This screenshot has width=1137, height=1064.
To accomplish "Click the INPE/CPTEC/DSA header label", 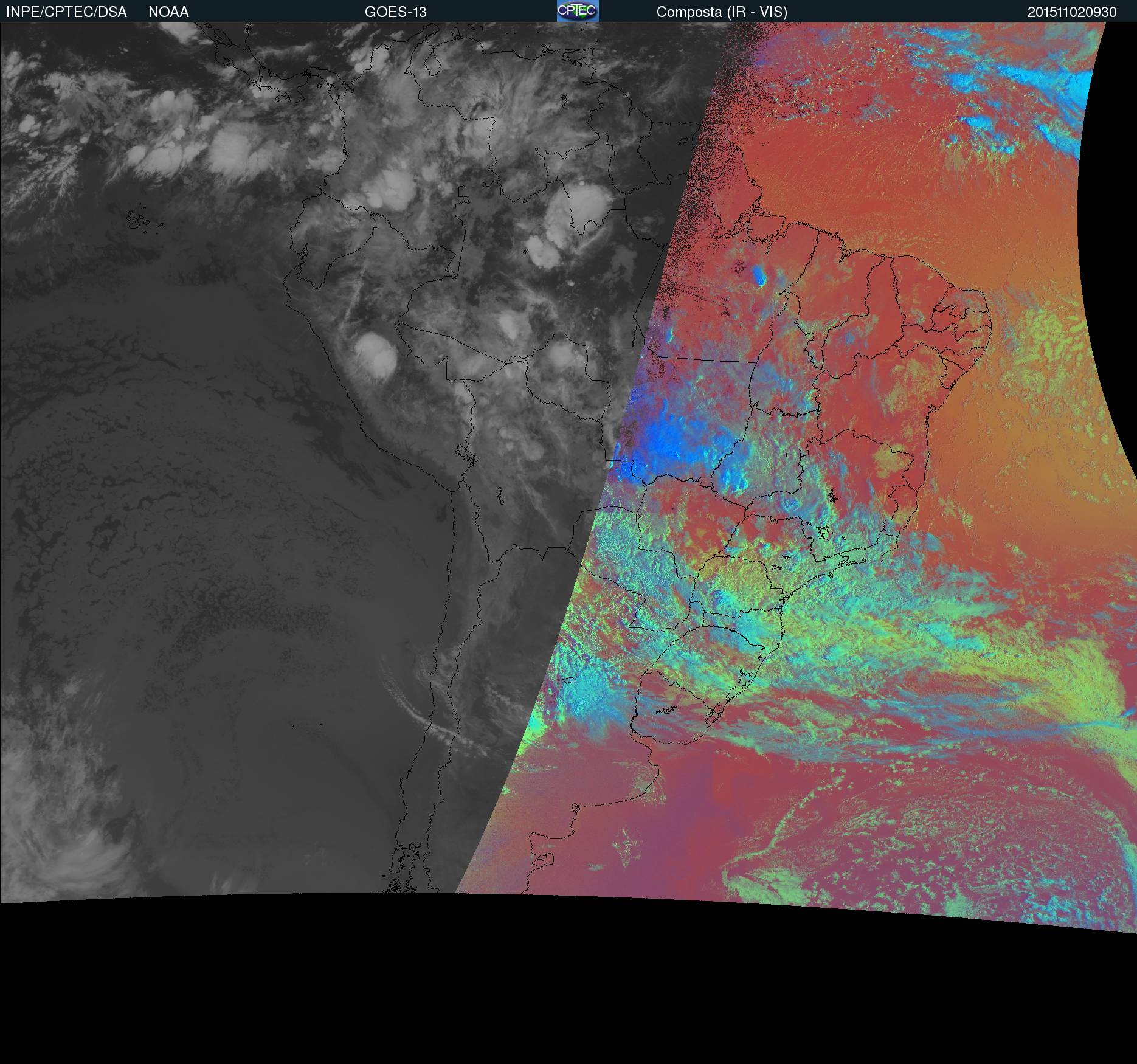I will 66,12.
